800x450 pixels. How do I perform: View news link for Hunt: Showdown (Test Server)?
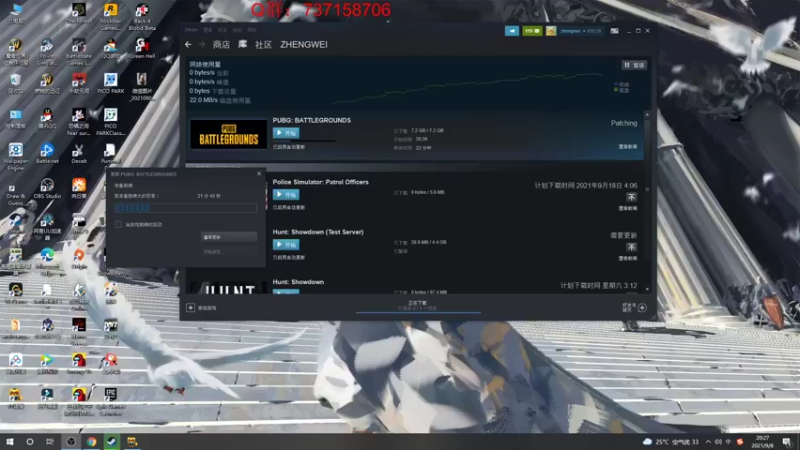tap(628, 258)
